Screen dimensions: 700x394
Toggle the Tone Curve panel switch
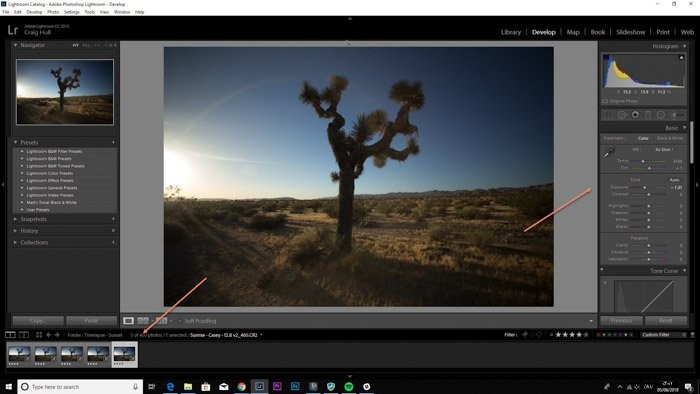[x=602, y=270]
